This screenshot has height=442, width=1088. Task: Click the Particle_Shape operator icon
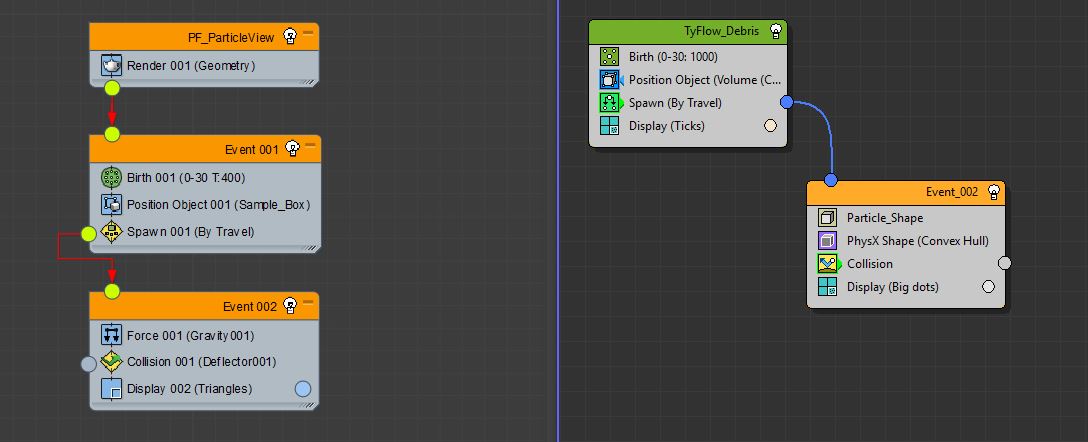click(x=827, y=218)
